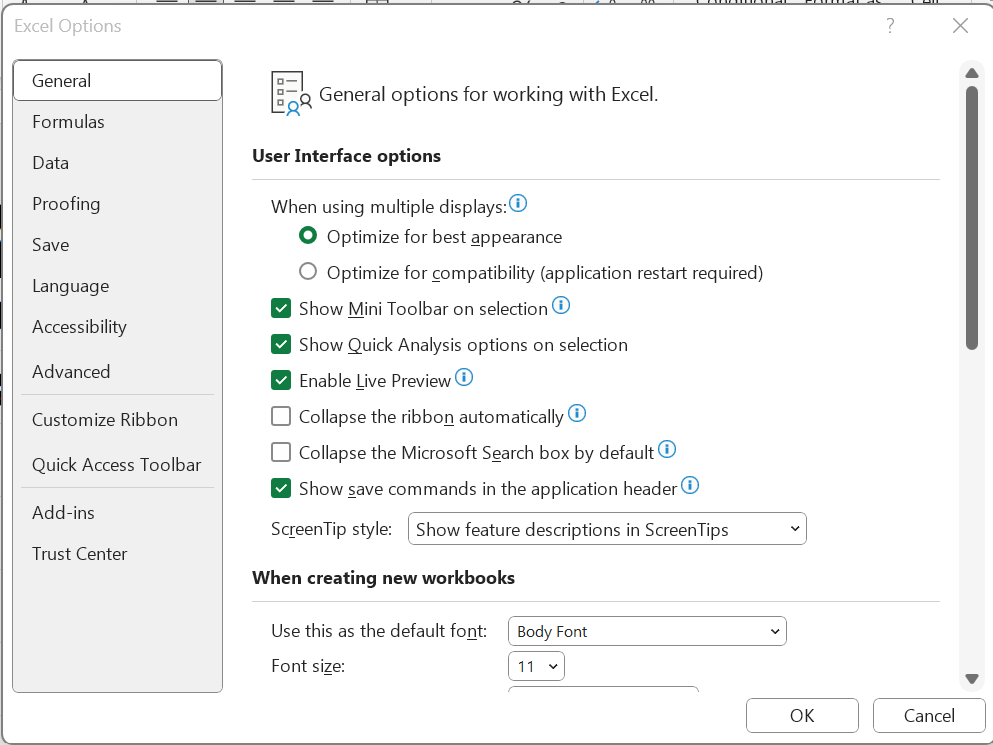Select Optimize for compatibility radio button
Viewport: 993px width, 745px height.
[307, 270]
